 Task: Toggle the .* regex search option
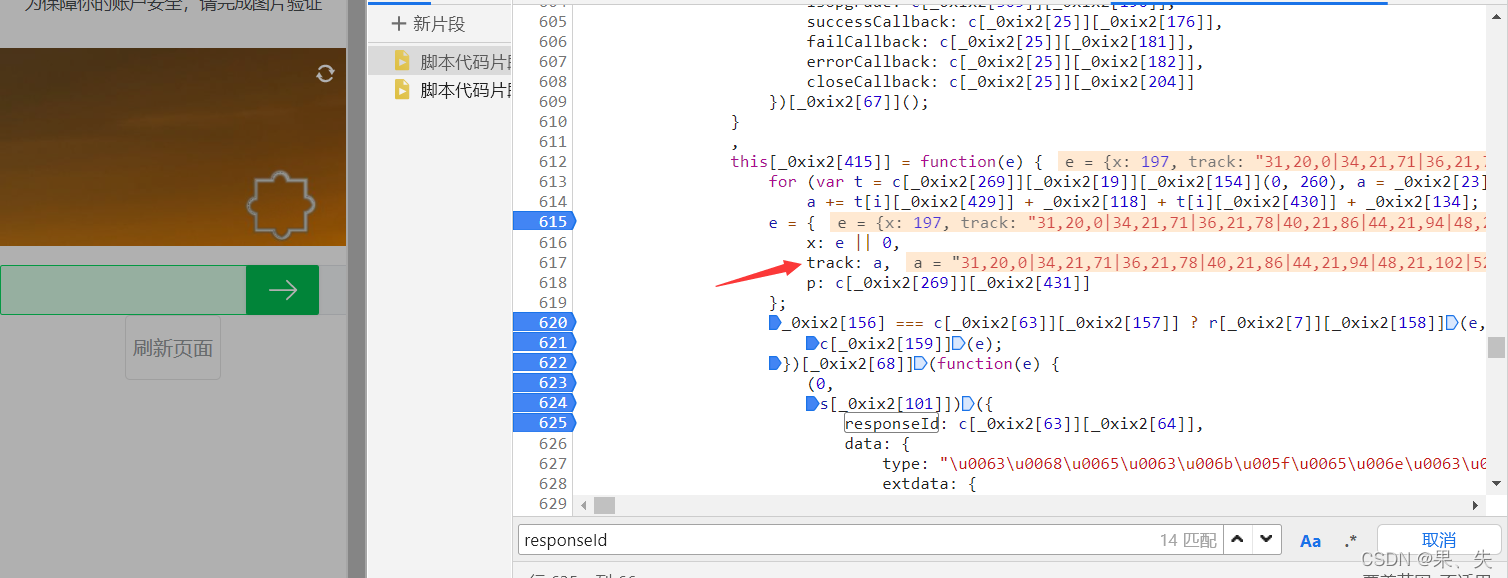1351,541
